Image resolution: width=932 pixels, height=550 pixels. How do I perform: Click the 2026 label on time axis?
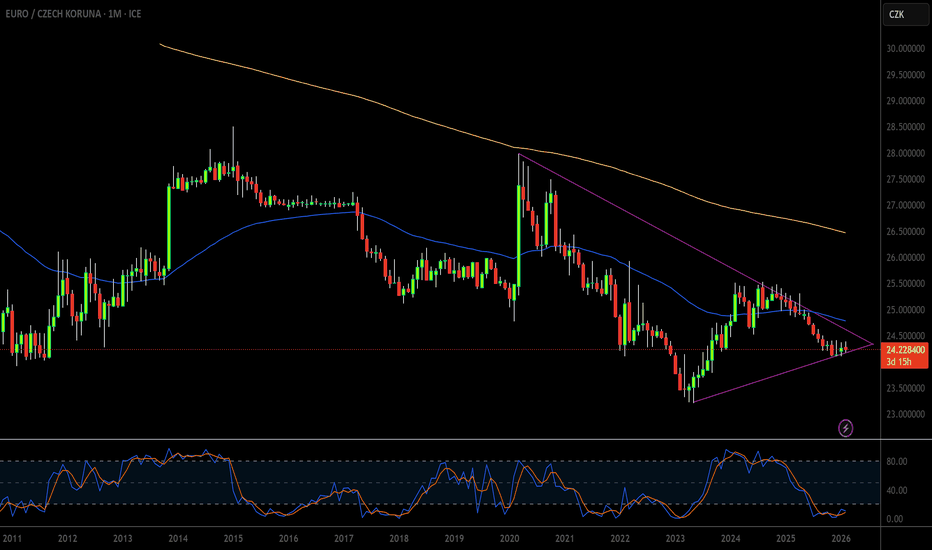(841, 539)
